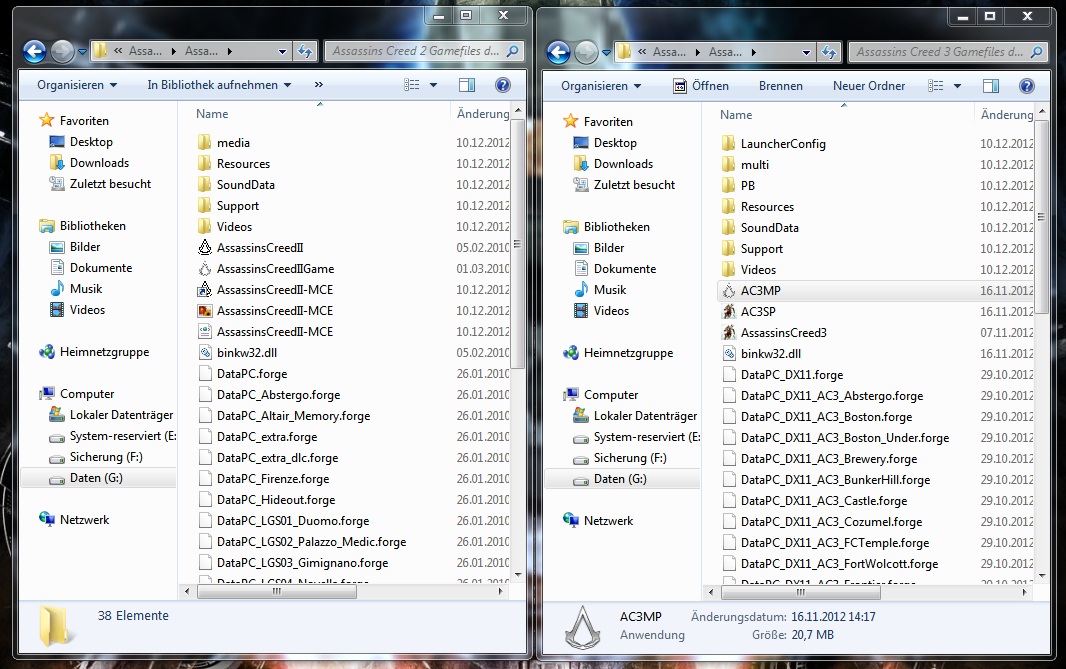Viewport: 1066px width, 669px height.
Task: Open recent locations arrow in left window
Action: 82,52
